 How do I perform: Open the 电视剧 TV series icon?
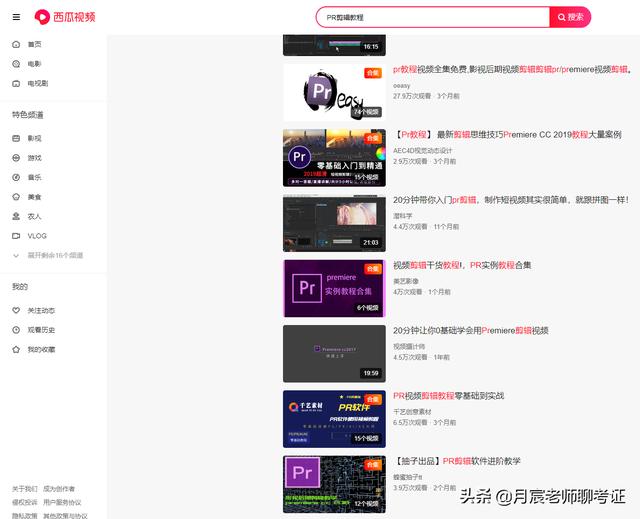[16, 84]
